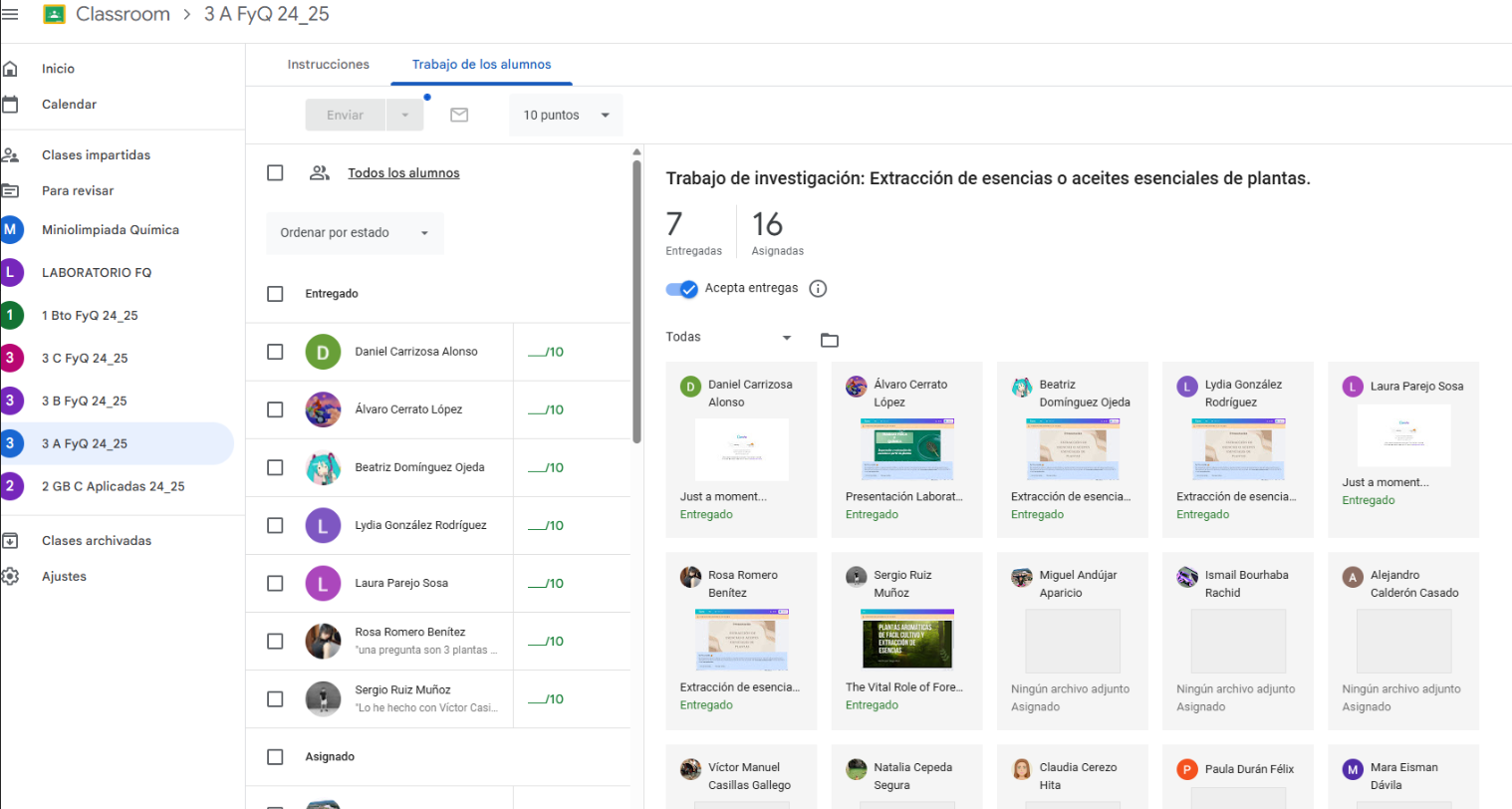Open Laura Parejo Sosa's submission card
Viewport: 1512px width, 809px height.
click(x=1402, y=450)
